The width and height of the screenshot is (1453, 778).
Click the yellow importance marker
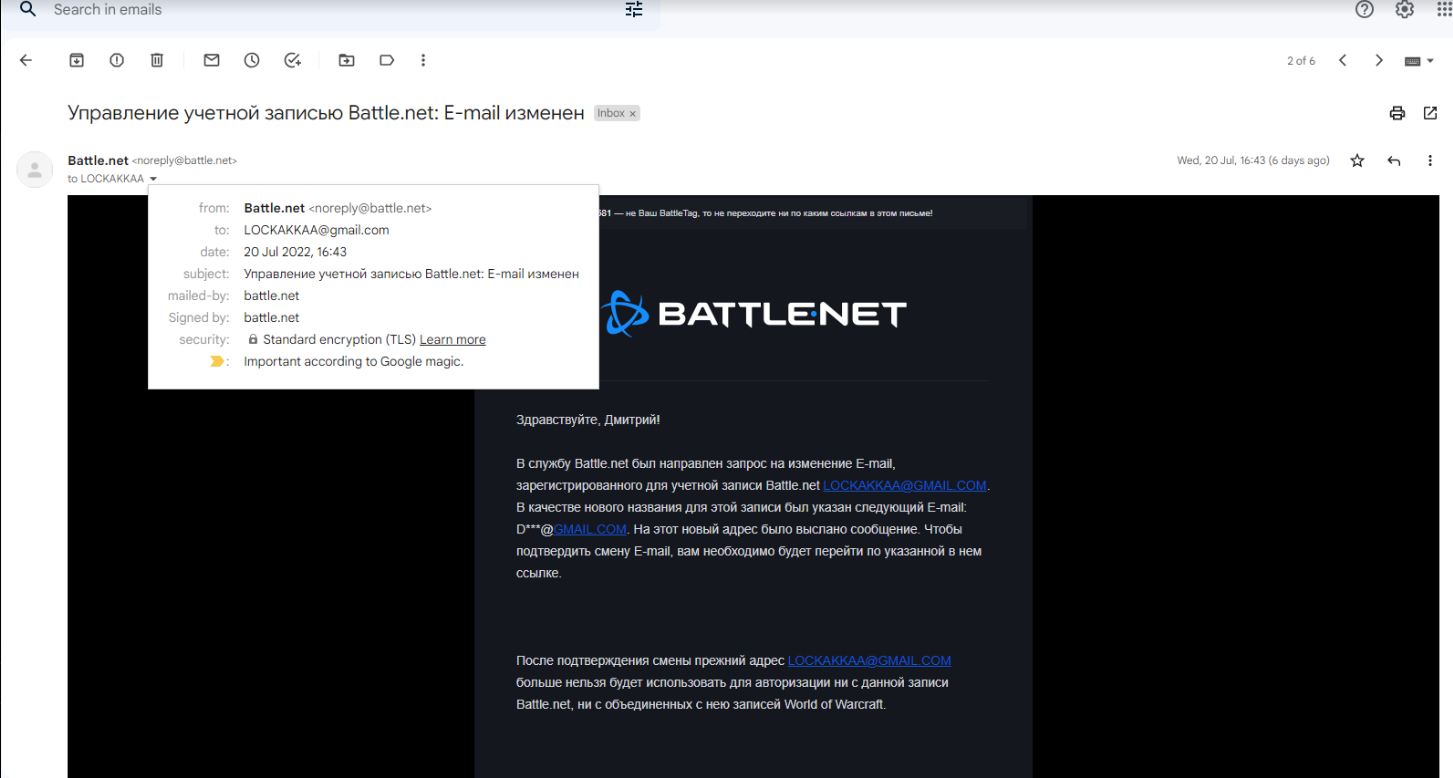217,361
